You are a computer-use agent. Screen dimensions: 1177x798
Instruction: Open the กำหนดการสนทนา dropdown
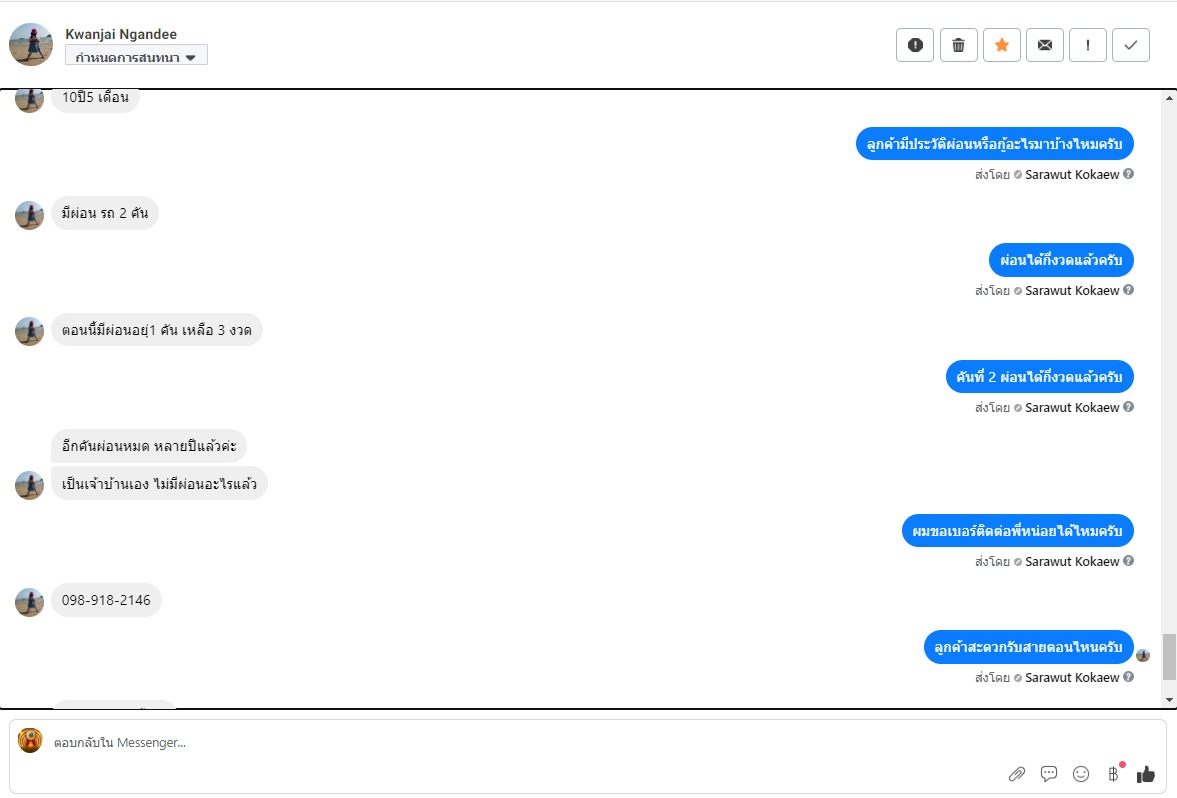pos(136,57)
